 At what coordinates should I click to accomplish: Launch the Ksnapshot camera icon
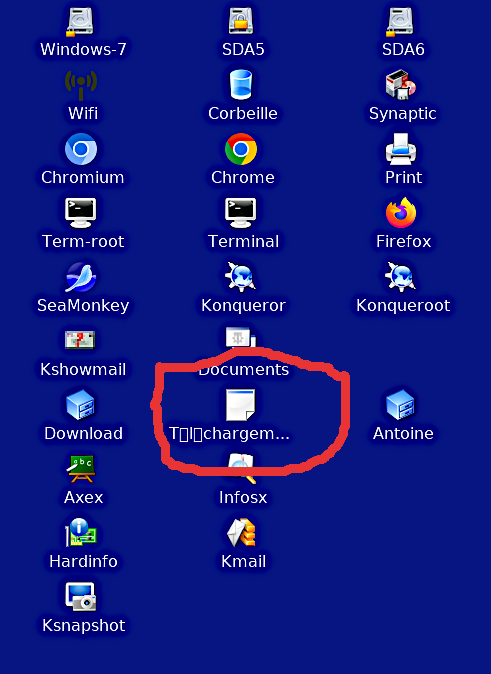(80, 596)
